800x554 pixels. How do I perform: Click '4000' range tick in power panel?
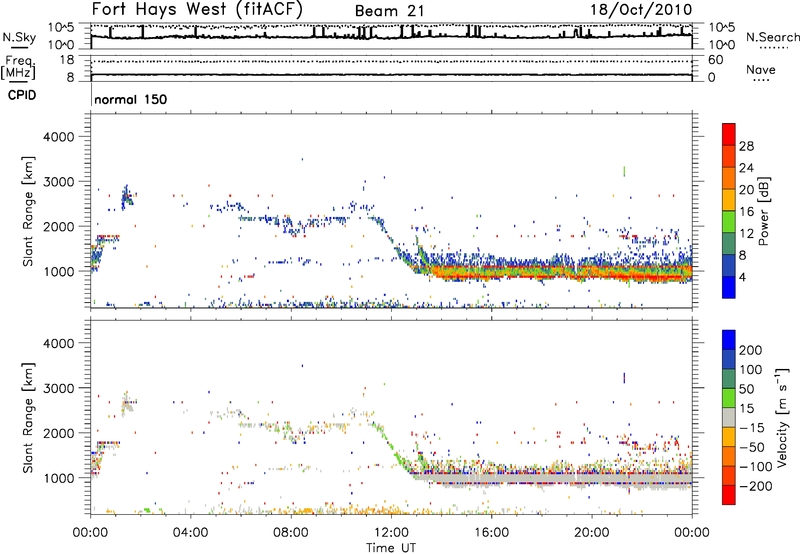tap(59, 137)
